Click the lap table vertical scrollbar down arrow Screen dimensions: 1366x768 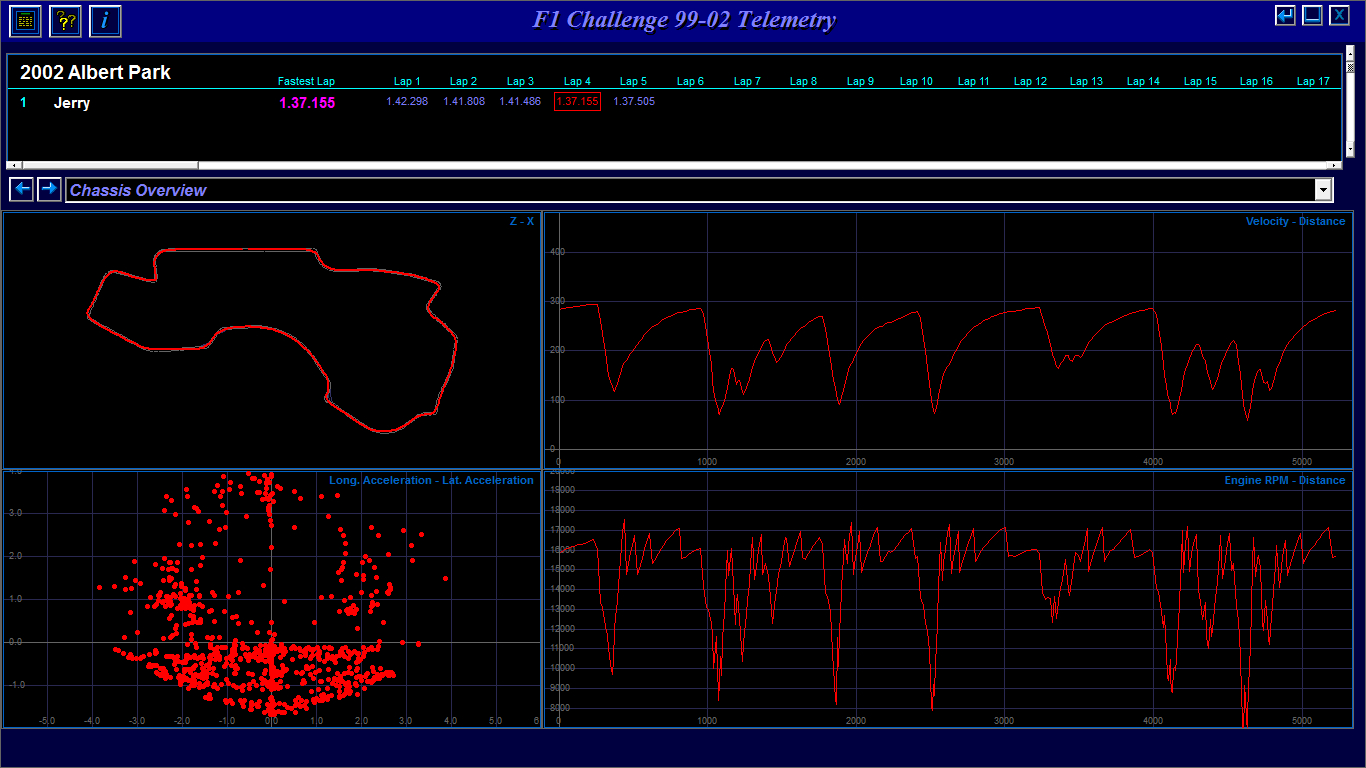click(x=1350, y=148)
